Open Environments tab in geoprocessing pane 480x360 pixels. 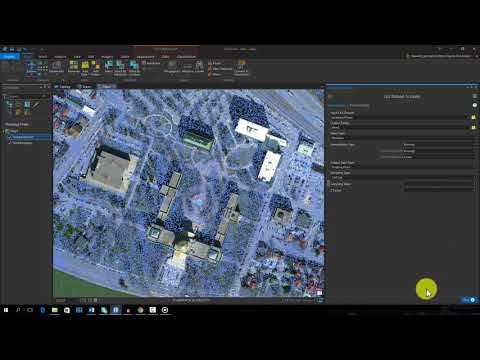coord(359,105)
